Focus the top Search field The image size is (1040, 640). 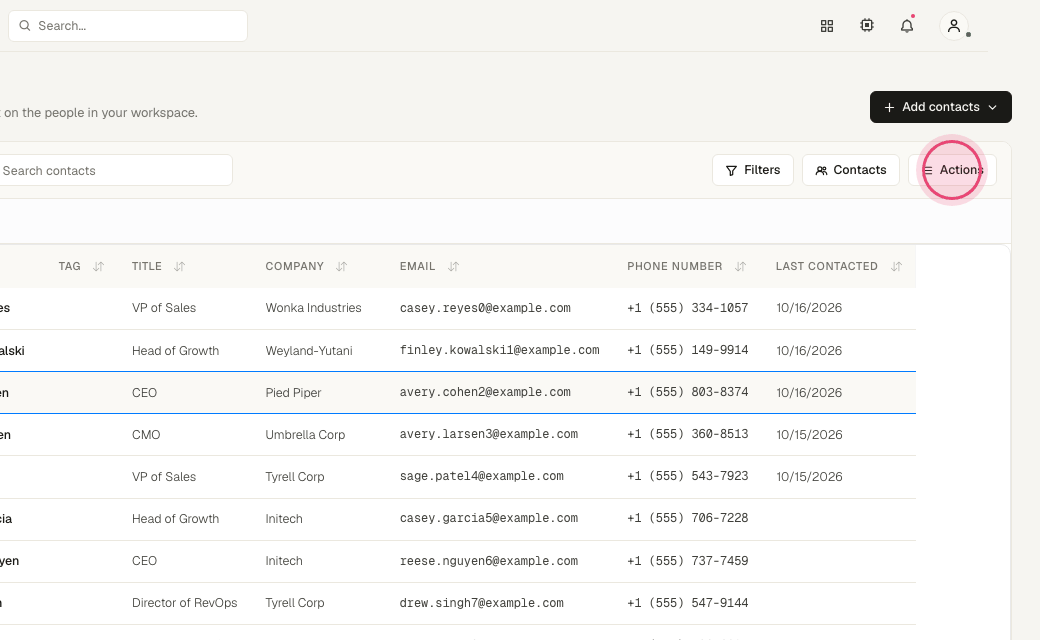[128, 26]
